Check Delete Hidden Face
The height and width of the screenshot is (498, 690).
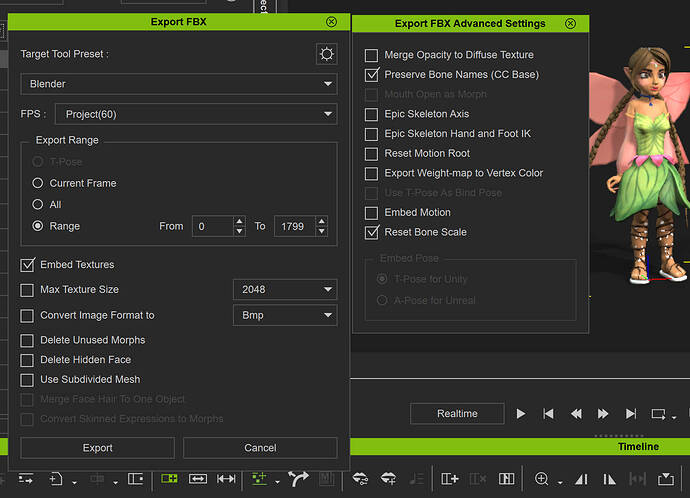click(27, 360)
